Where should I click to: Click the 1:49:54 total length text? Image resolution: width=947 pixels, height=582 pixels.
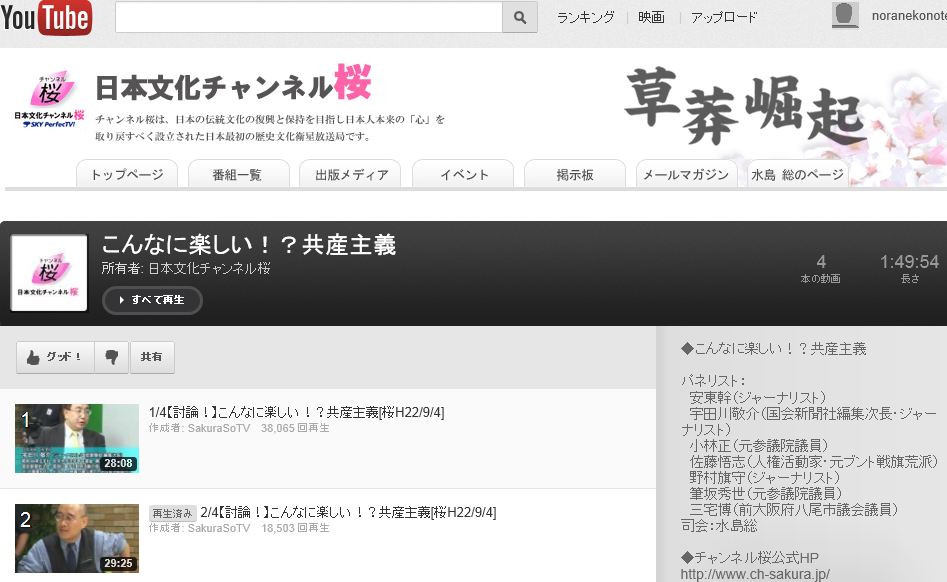909,261
